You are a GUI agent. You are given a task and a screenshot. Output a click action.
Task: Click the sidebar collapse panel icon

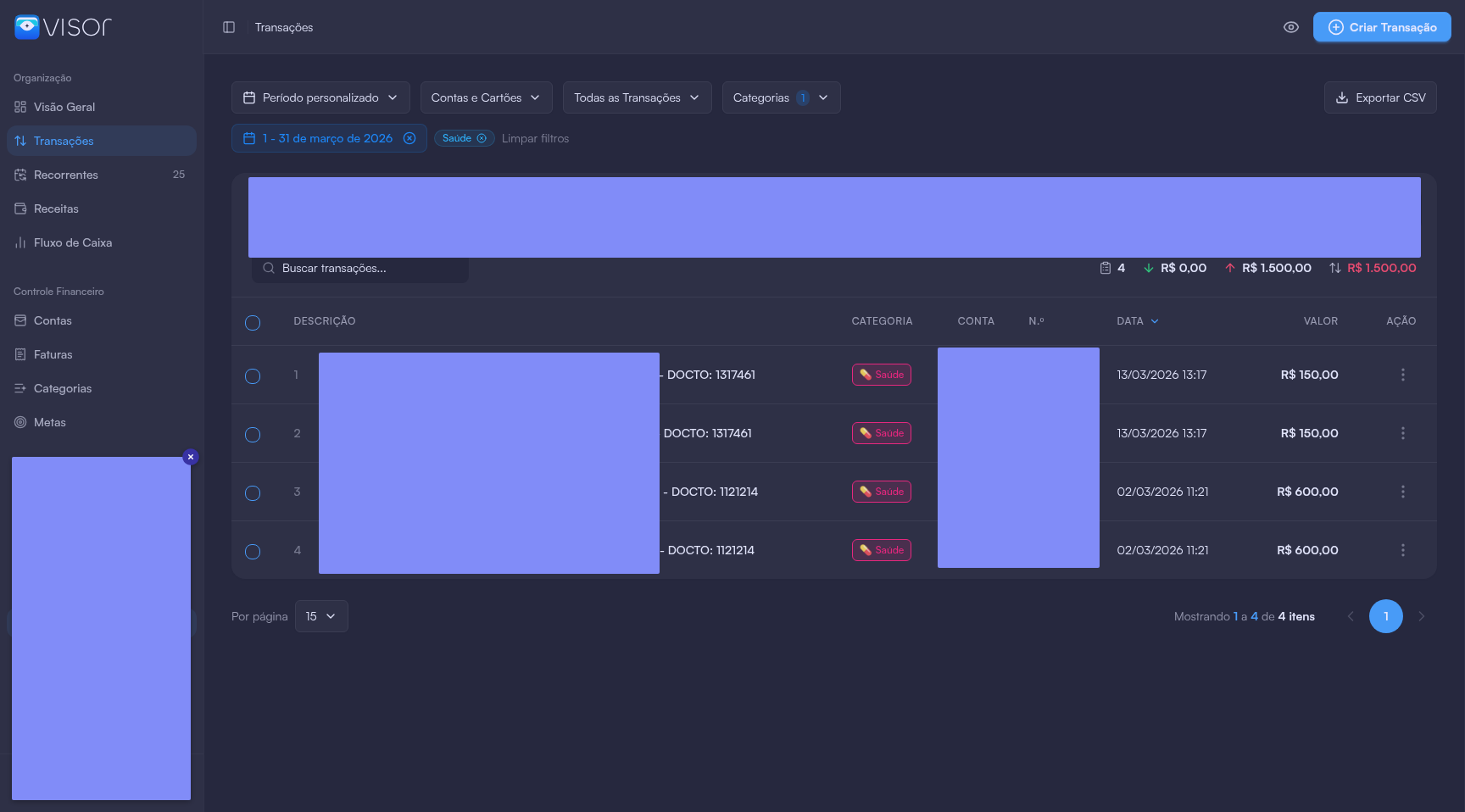[x=229, y=27]
